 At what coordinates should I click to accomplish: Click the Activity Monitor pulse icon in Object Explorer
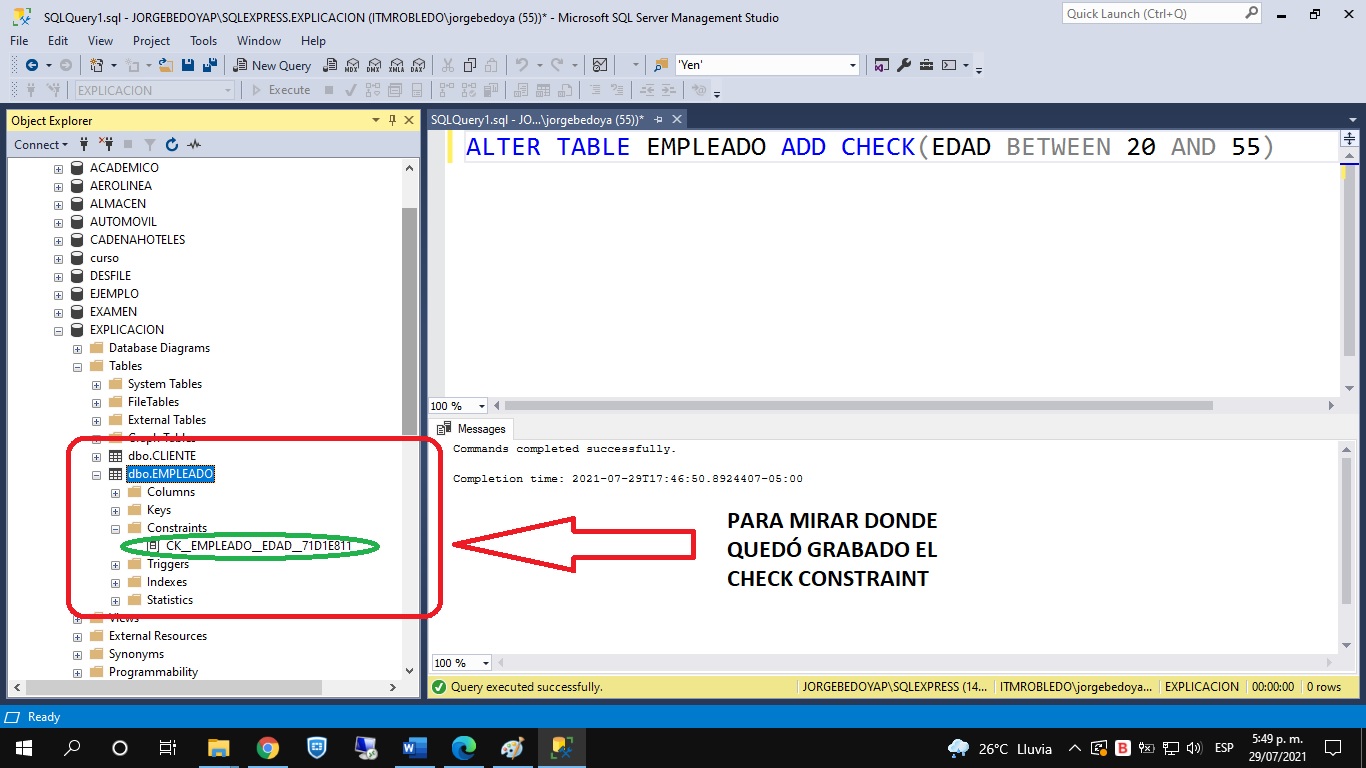pos(194,144)
